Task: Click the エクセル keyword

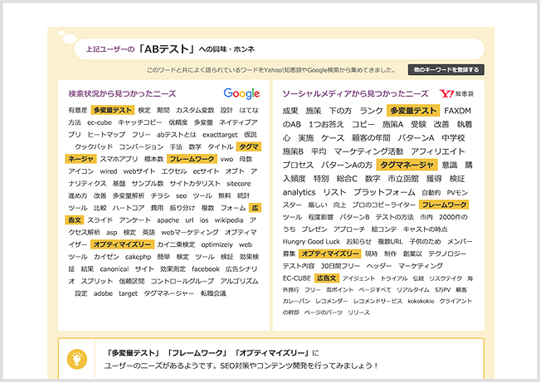Action: point(174,171)
